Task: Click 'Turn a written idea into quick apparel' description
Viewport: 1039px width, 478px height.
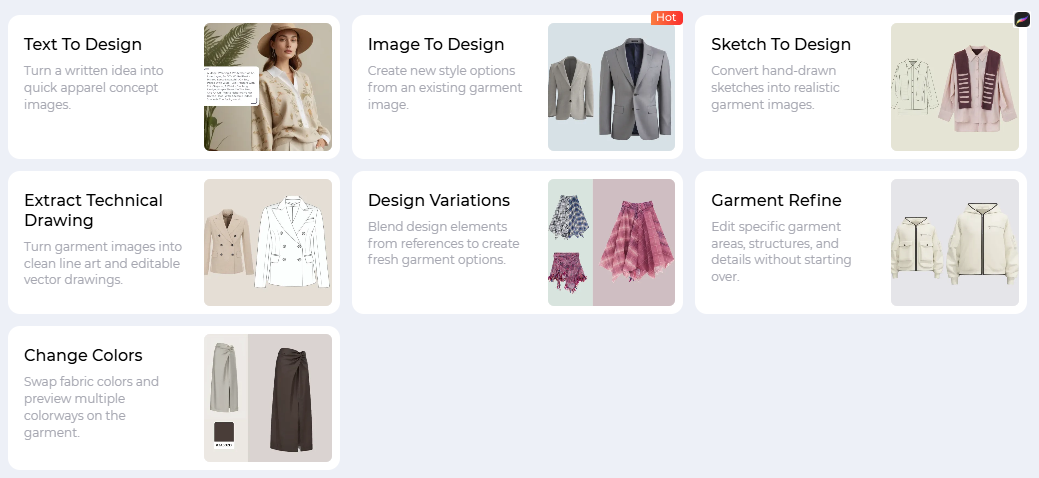Action: tap(93, 88)
